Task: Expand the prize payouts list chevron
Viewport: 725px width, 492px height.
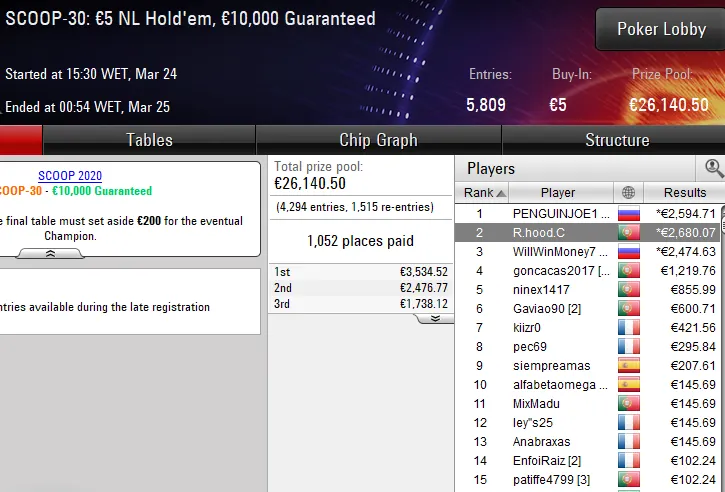Action: (x=435, y=318)
